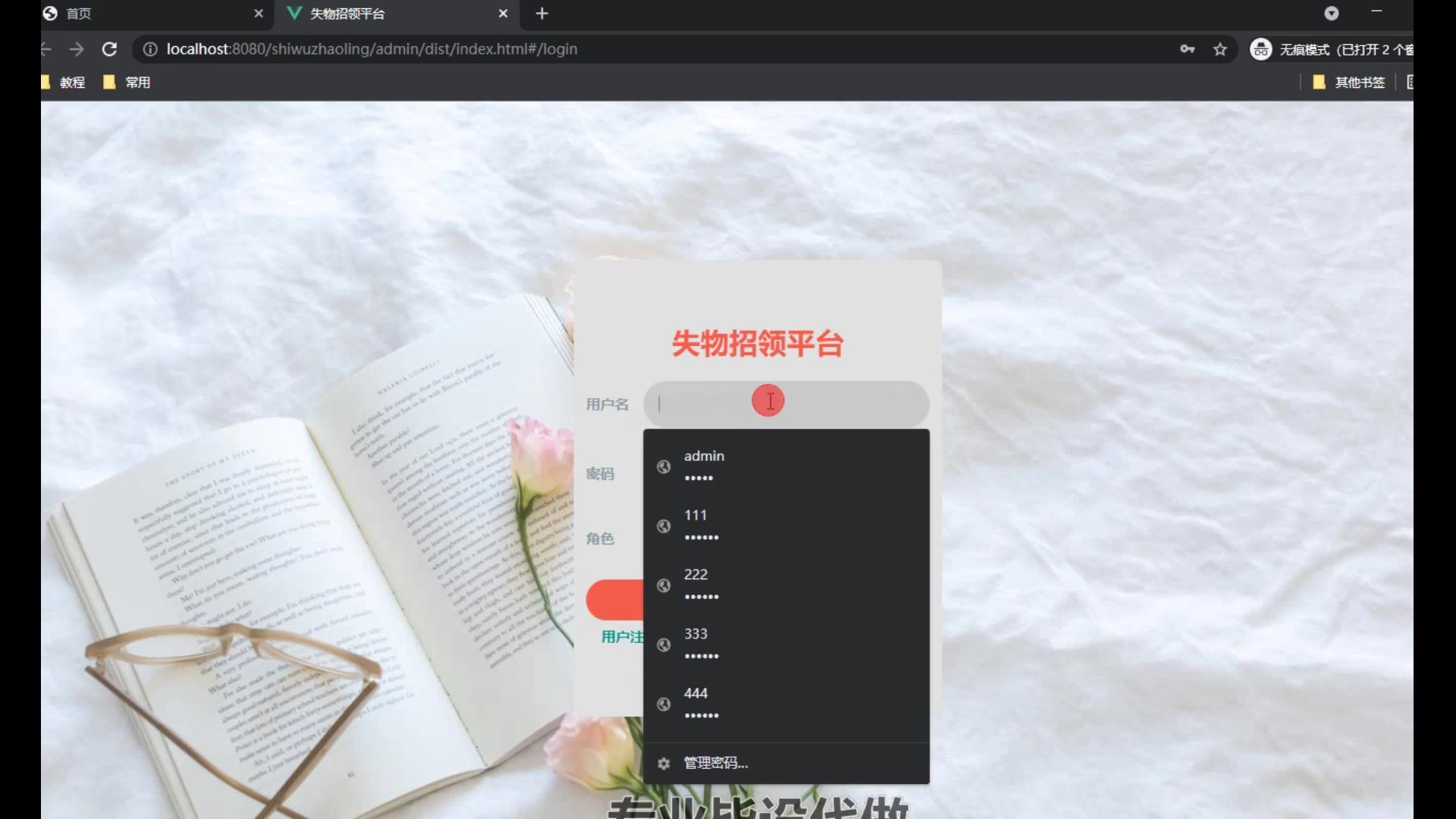1456x819 pixels.
Task: View site information icon in address bar
Action: pyautogui.click(x=150, y=49)
